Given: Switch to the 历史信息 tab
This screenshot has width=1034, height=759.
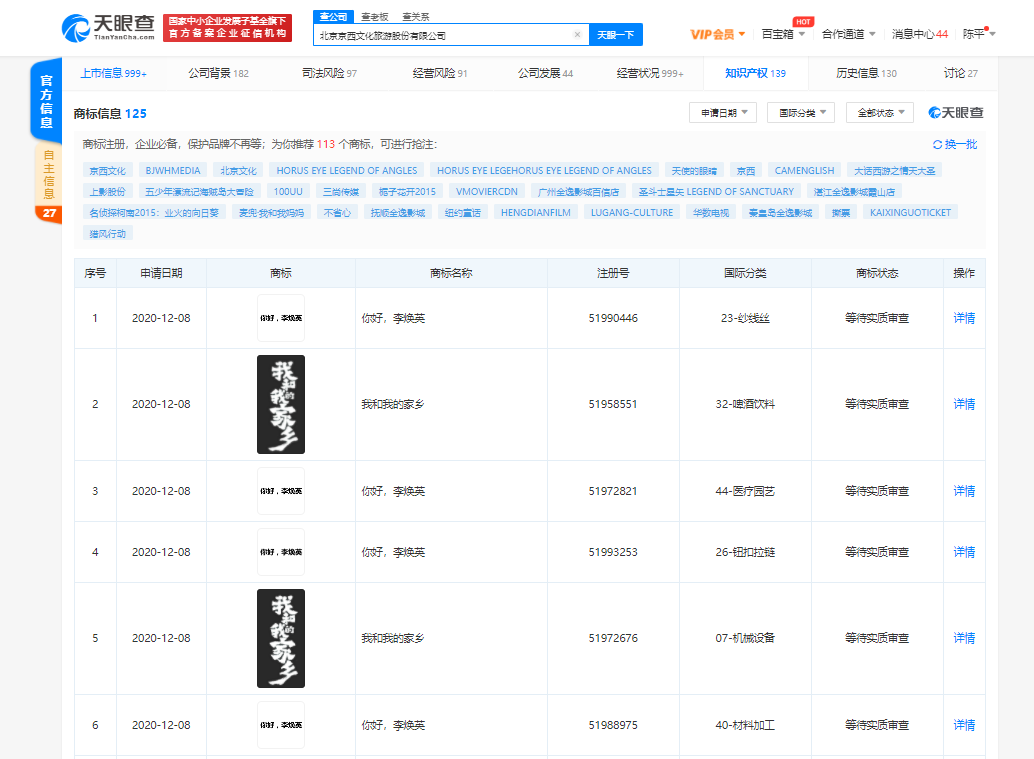Looking at the screenshot, I should [866, 73].
